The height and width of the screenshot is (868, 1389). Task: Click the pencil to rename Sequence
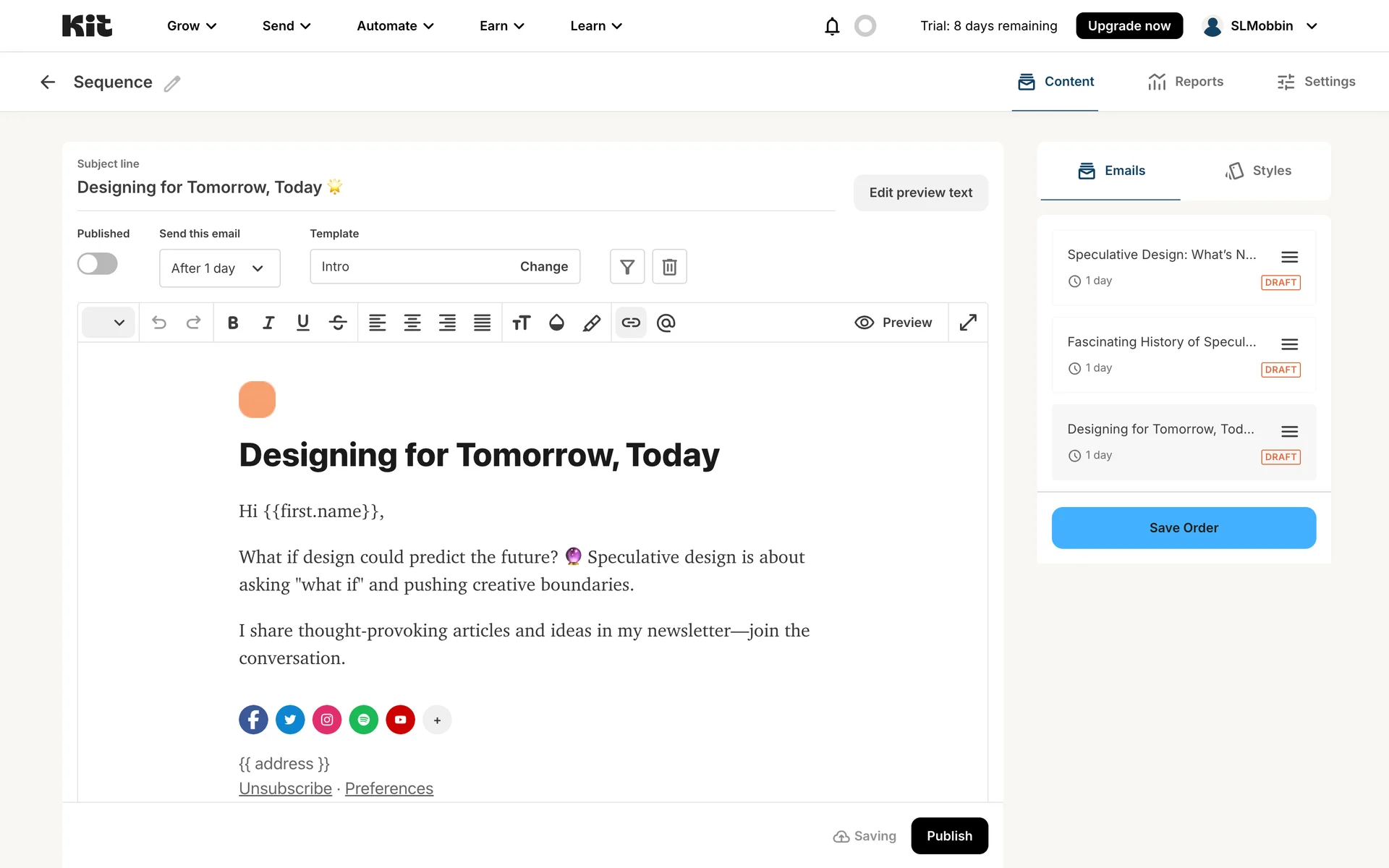[x=172, y=84]
